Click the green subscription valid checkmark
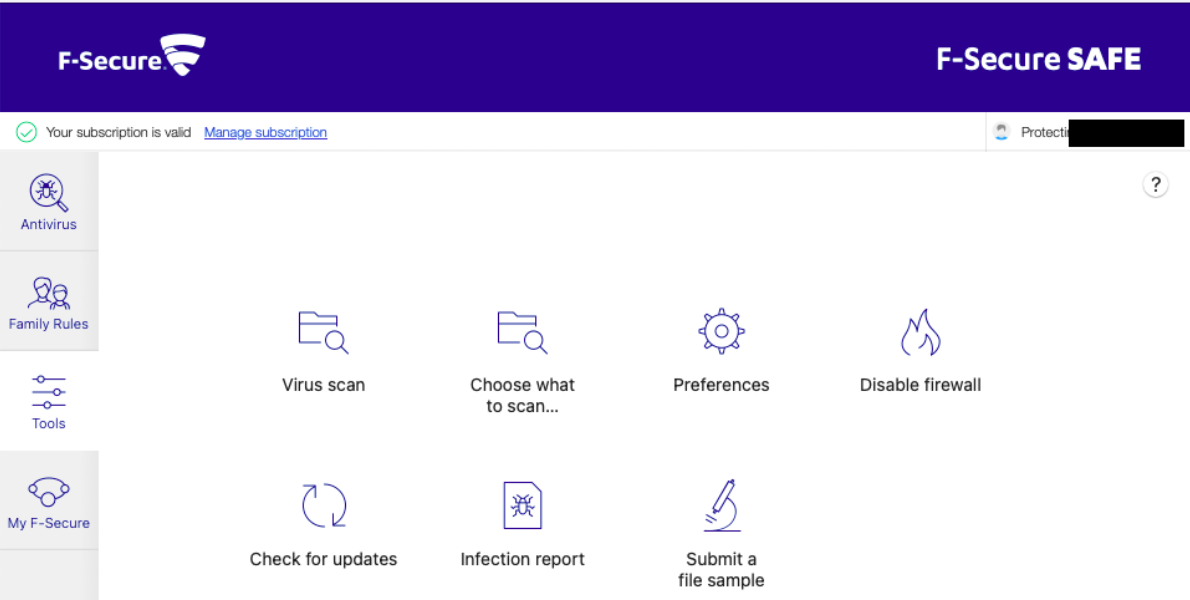 point(27,132)
